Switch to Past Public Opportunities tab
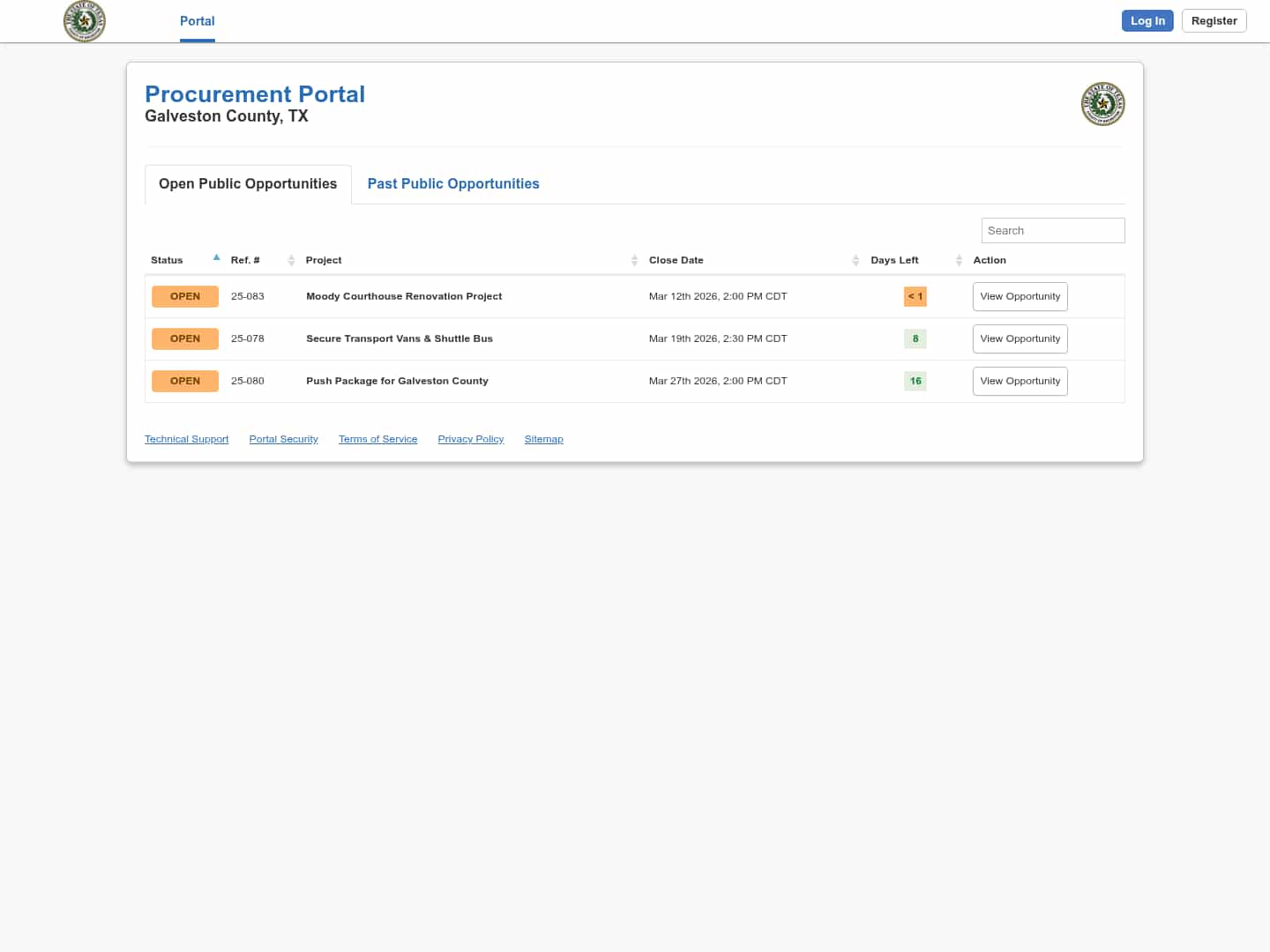This screenshot has height=952, width=1270. 453,183
